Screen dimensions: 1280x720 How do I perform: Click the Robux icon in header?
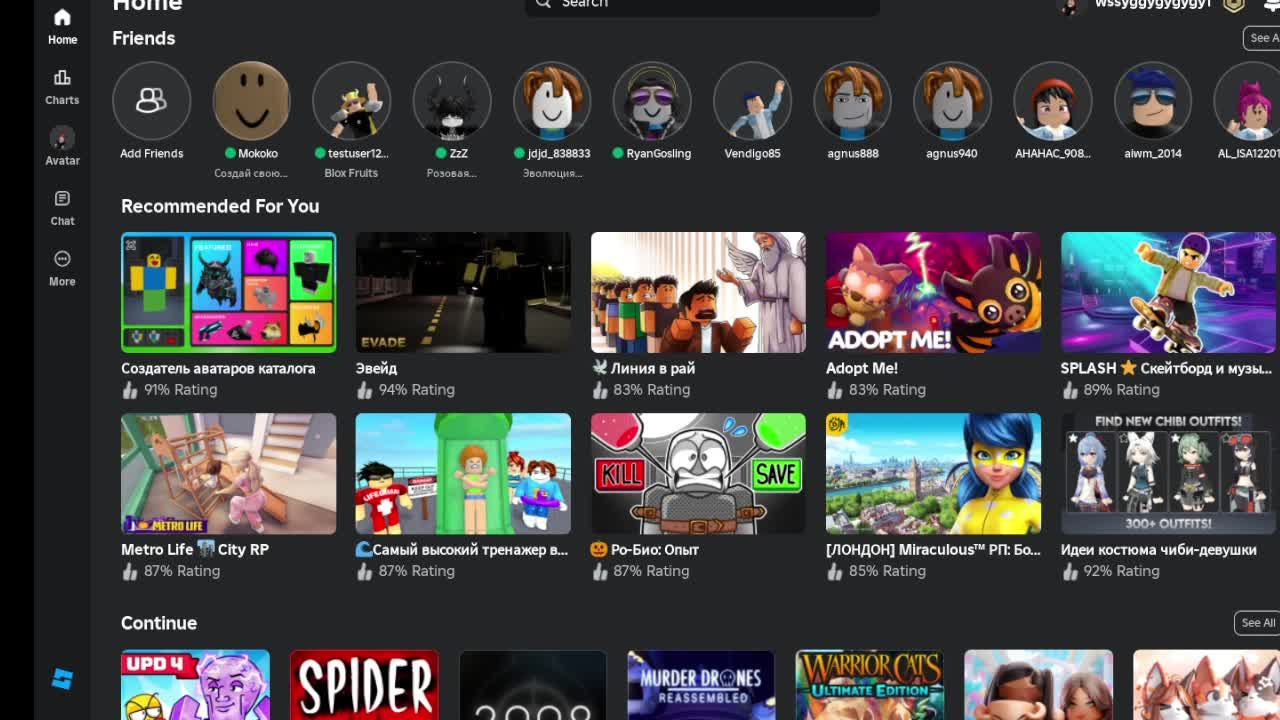1234,4
